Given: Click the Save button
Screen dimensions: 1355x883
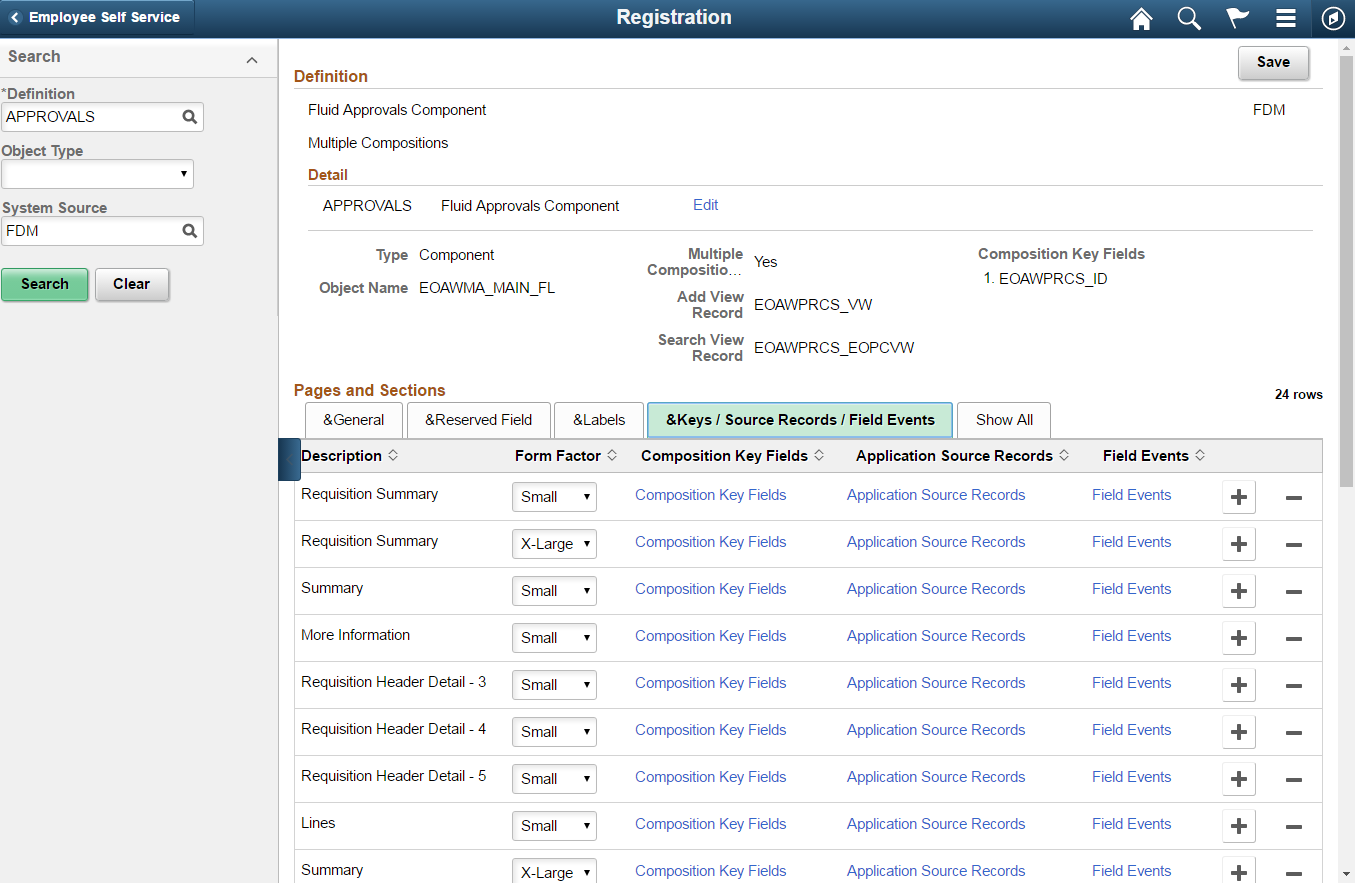Looking at the screenshot, I should click(x=1273, y=62).
